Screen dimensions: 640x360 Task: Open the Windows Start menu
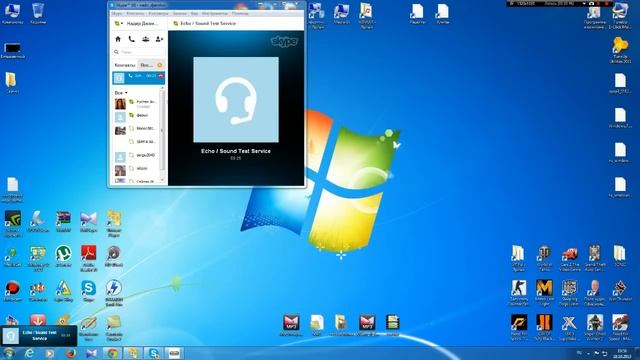tap(8, 353)
